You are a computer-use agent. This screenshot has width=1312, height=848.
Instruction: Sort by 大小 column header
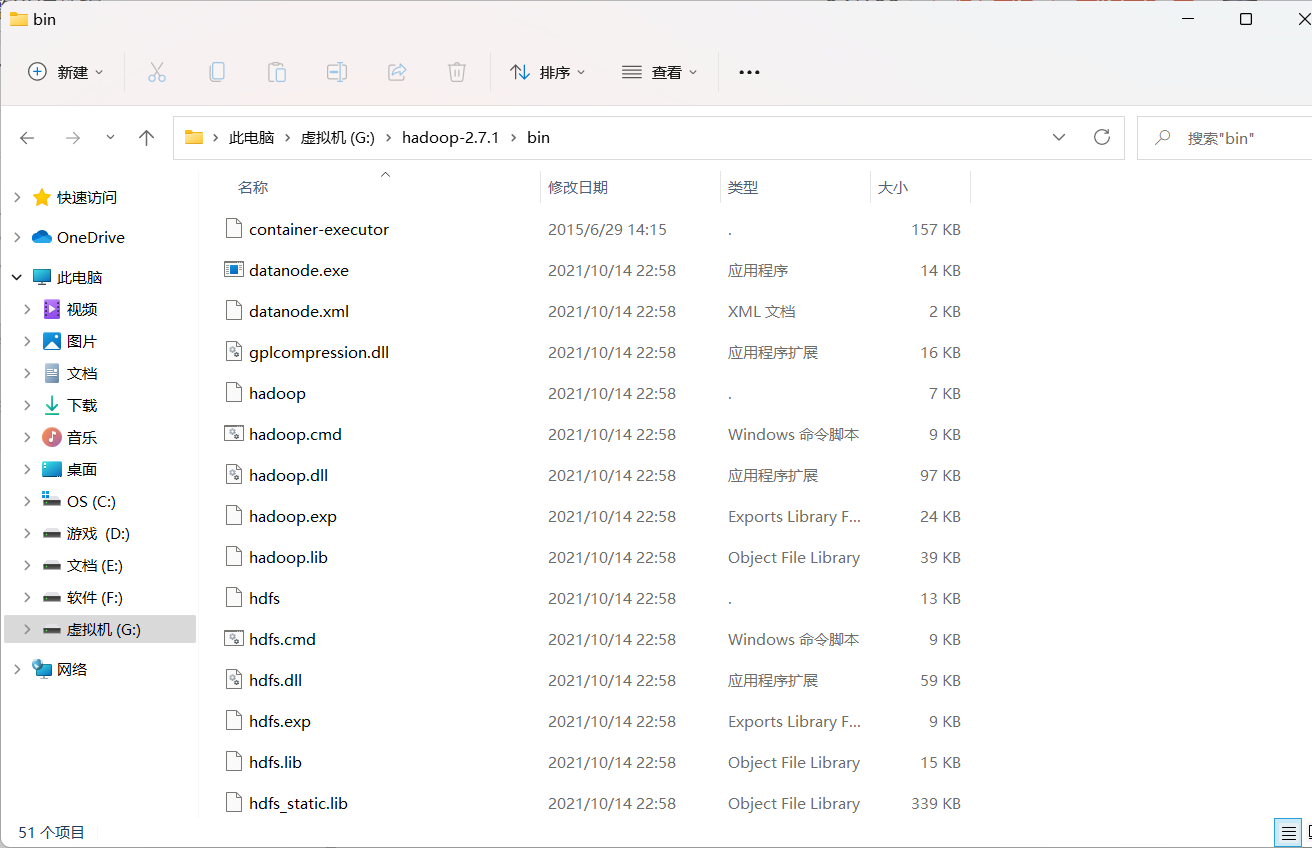click(x=893, y=187)
